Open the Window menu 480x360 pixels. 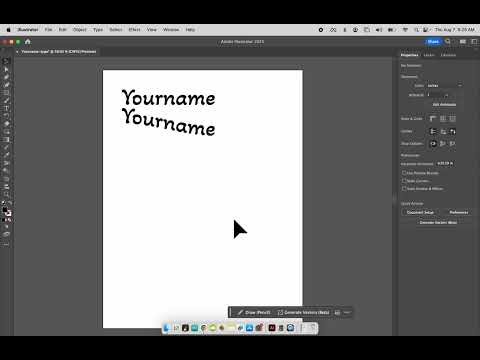[171, 30]
